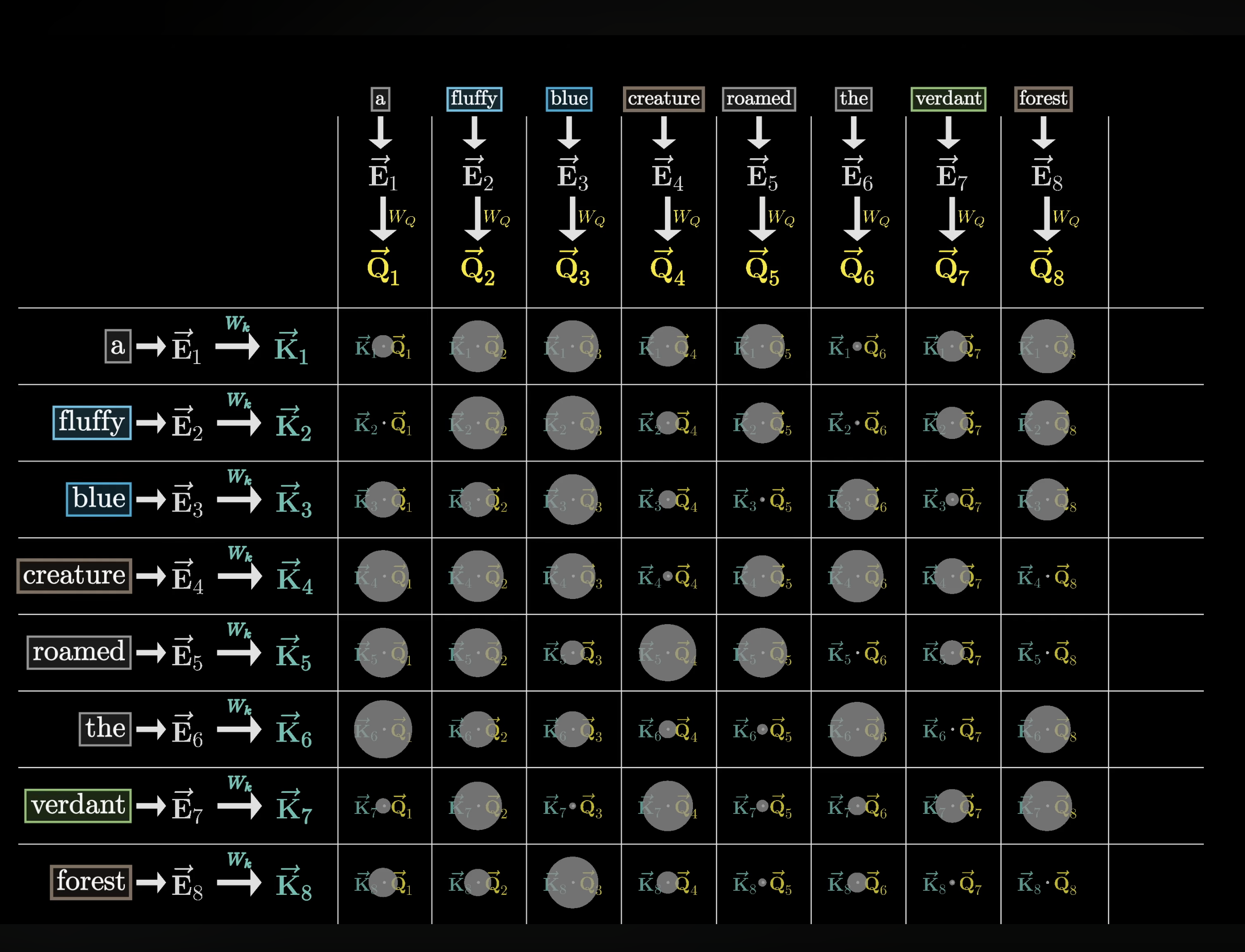1245x952 pixels.
Task: Select the K7·Q3 dot product cell
Action: click(x=572, y=806)
